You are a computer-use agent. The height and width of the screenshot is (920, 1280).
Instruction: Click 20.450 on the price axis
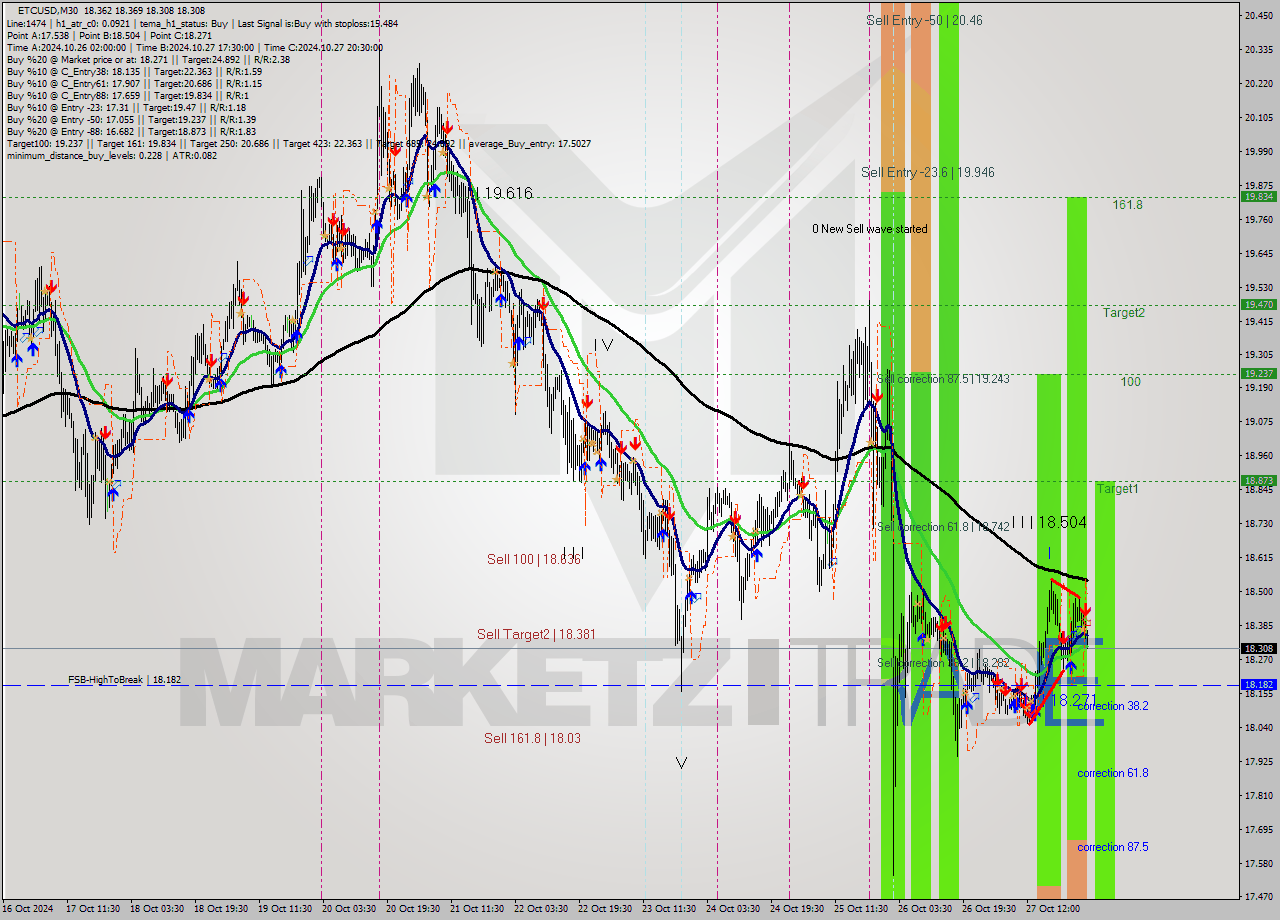point(1258,15)
